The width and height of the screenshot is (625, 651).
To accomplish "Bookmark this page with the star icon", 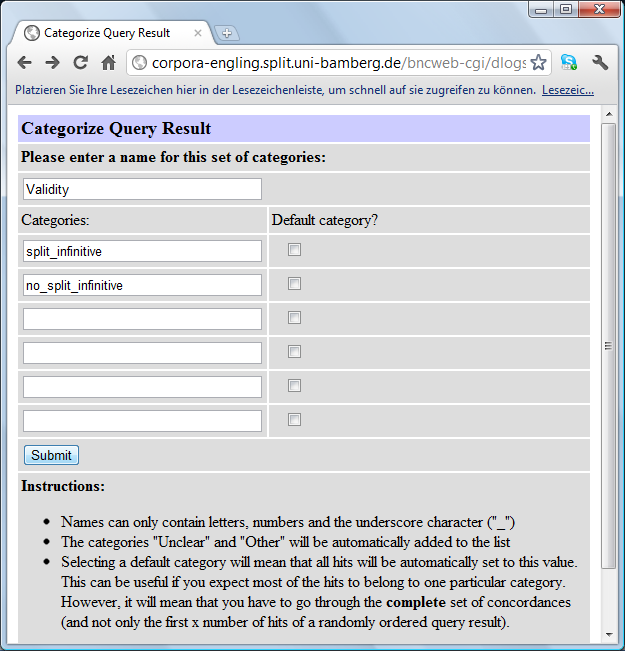I will coord(539,63).
